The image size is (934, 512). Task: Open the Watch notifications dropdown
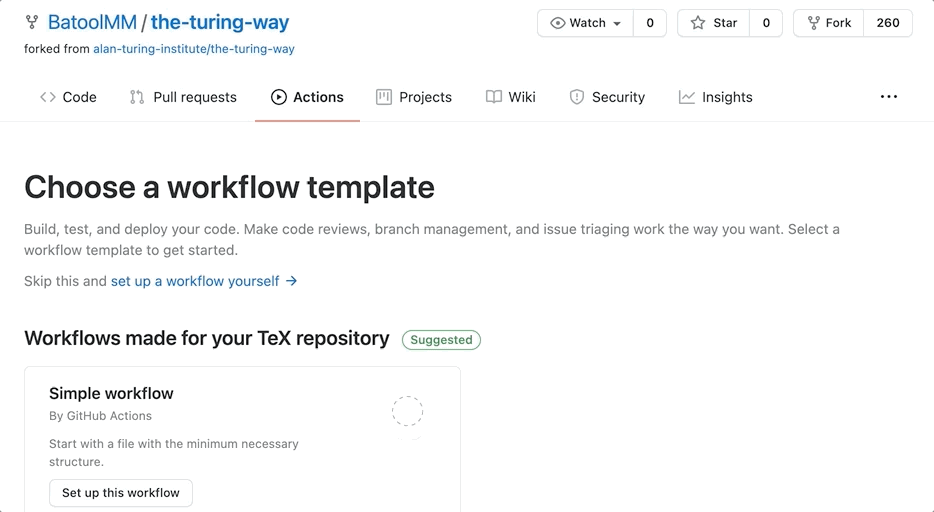[x=586, y=23]
